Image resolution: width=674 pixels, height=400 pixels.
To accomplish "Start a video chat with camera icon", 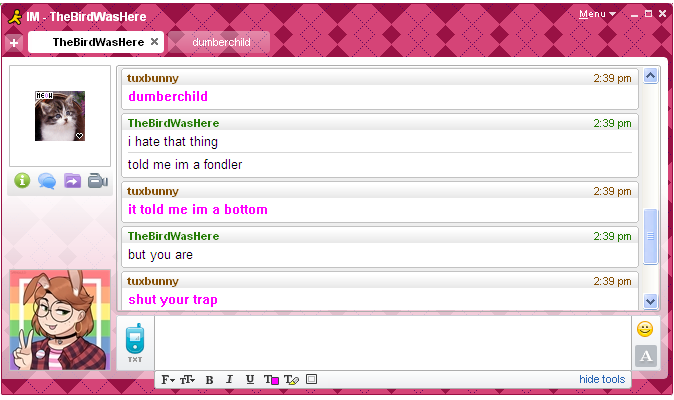I will click(97, 181).
